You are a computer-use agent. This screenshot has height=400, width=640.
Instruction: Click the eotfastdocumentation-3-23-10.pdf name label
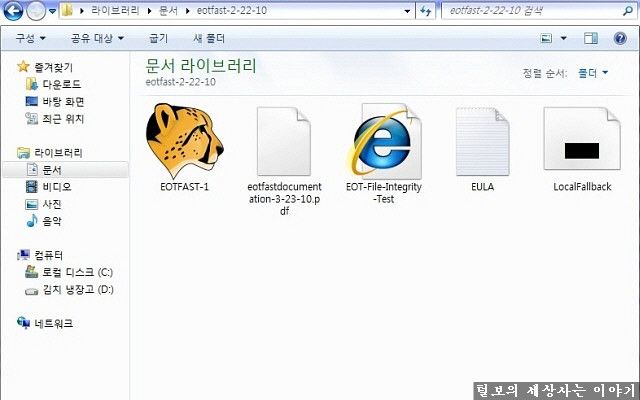click(284, 199)
